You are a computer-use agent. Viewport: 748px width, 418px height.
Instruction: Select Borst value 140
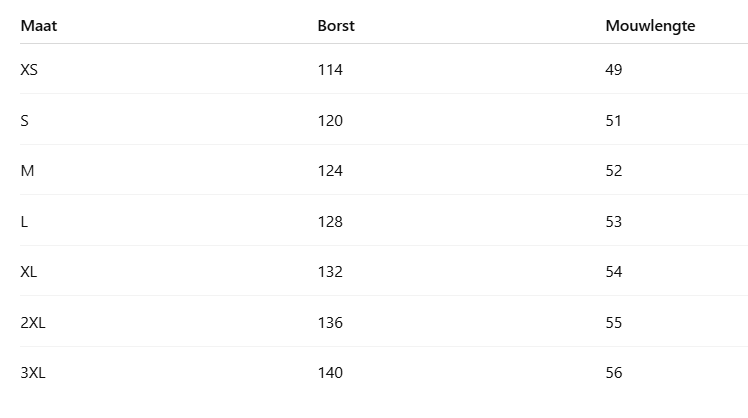click(330, 373)
